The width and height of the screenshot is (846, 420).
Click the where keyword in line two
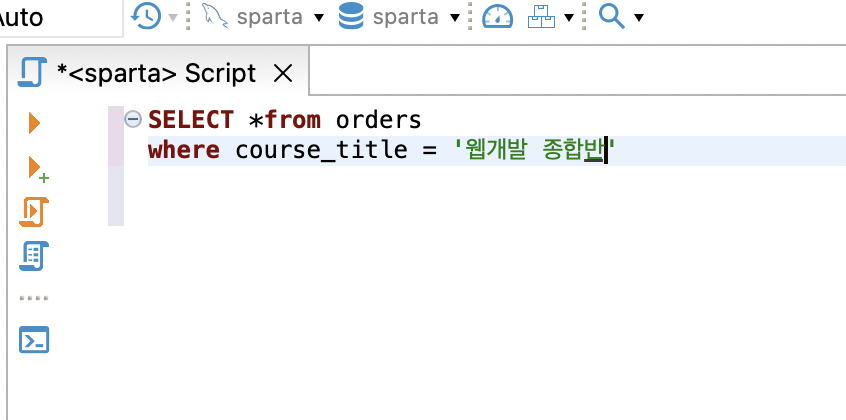tap(183, 150)
